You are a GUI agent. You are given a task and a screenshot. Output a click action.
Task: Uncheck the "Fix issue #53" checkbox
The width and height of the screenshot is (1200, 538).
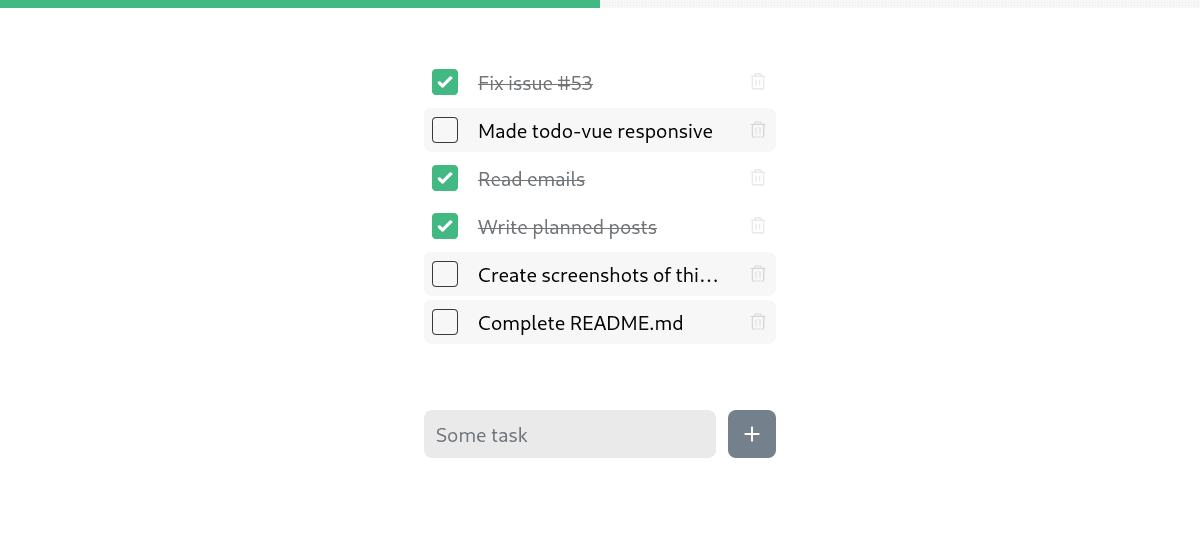tap(445, 82)
